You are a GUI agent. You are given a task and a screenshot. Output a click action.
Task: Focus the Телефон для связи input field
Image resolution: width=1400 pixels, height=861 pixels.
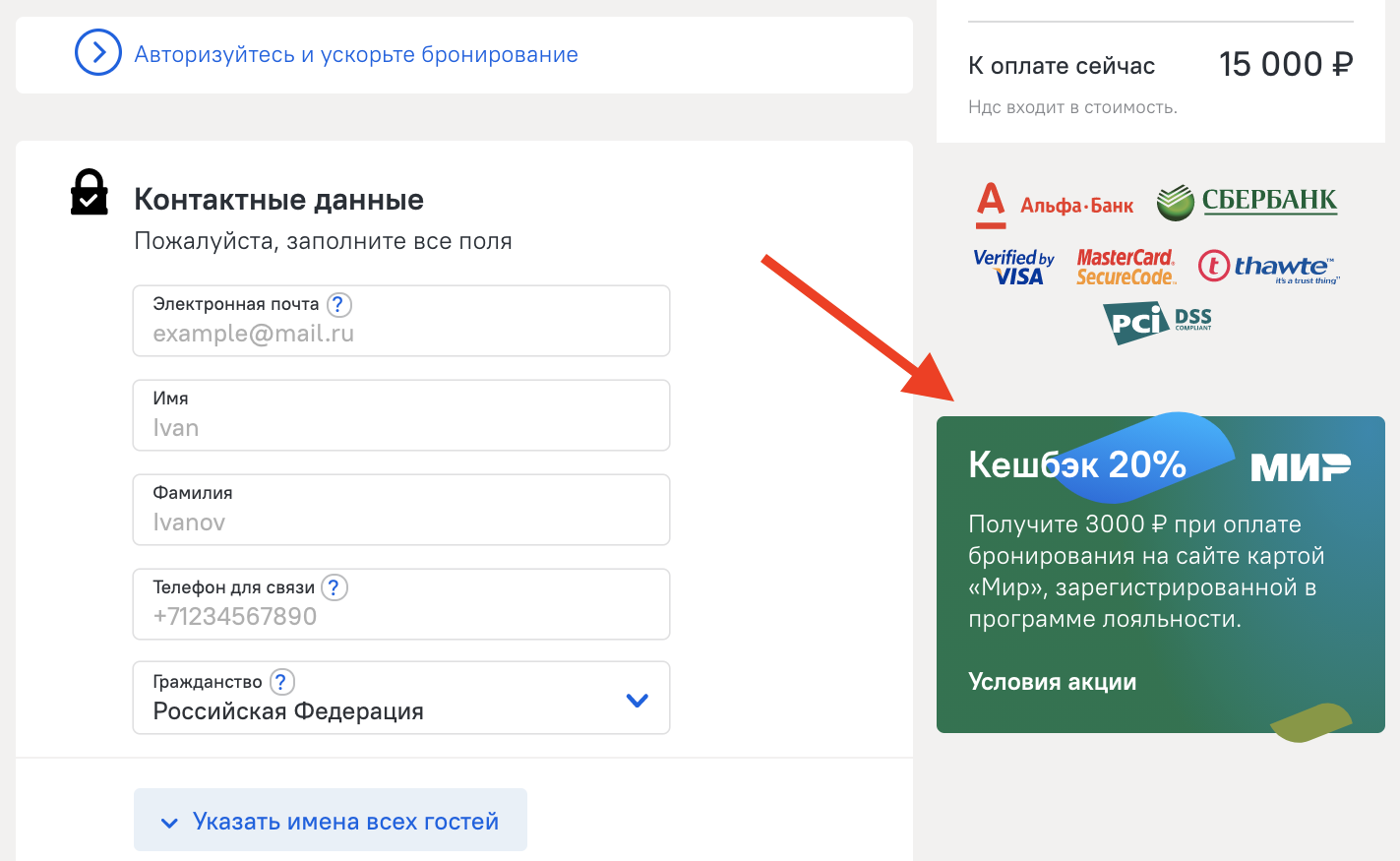point(401,617)
